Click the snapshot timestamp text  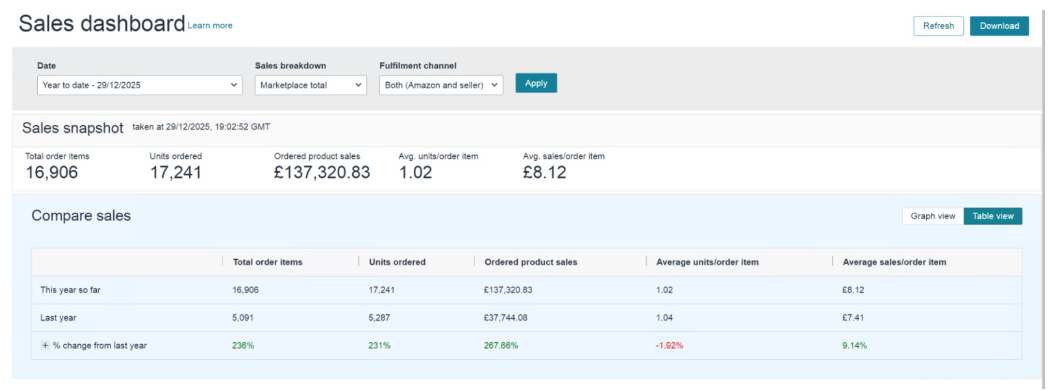coord(201,126)
